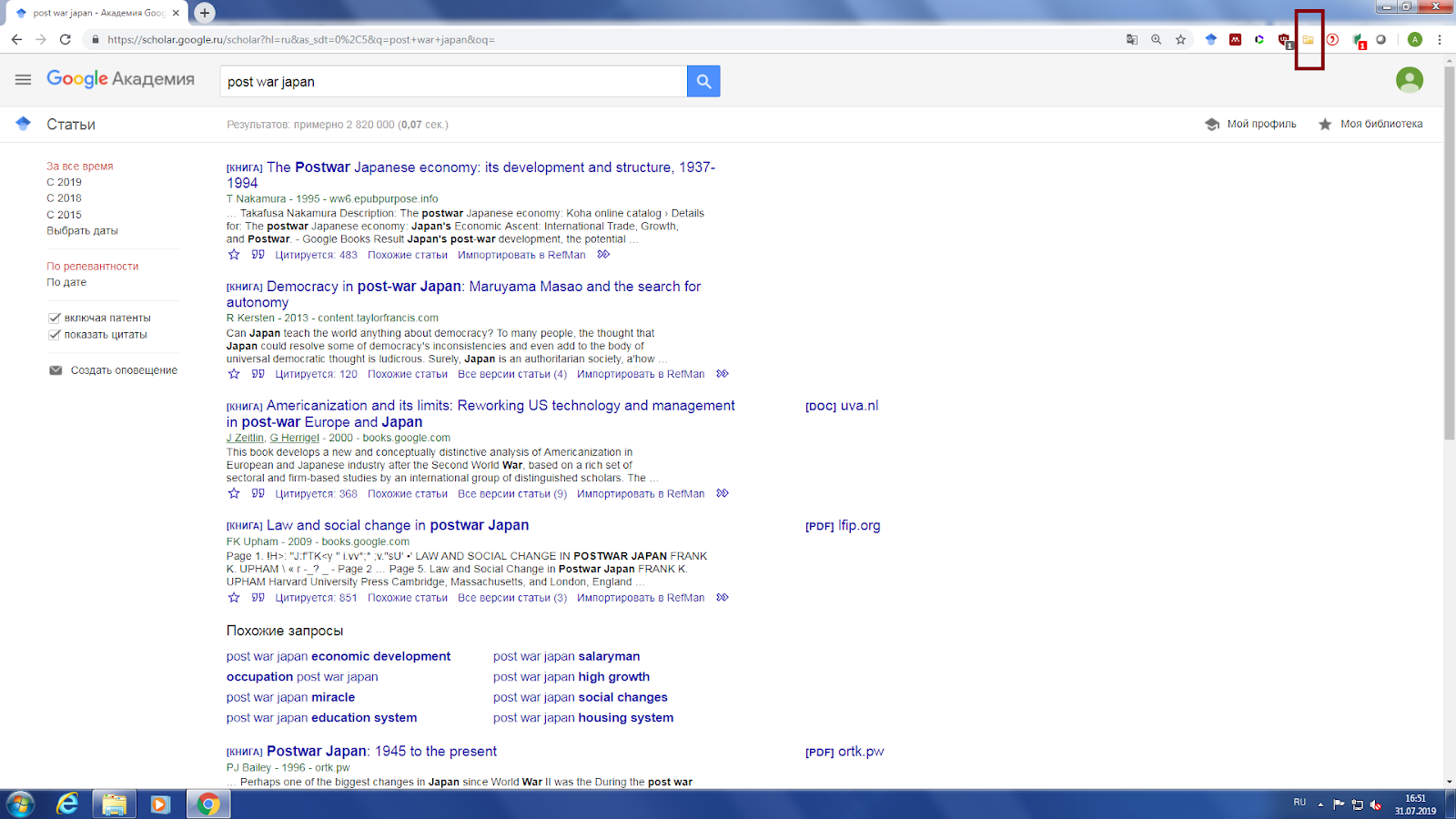
Task: Open Windows Explorer from the taskbar
Action: coord(114,804)
